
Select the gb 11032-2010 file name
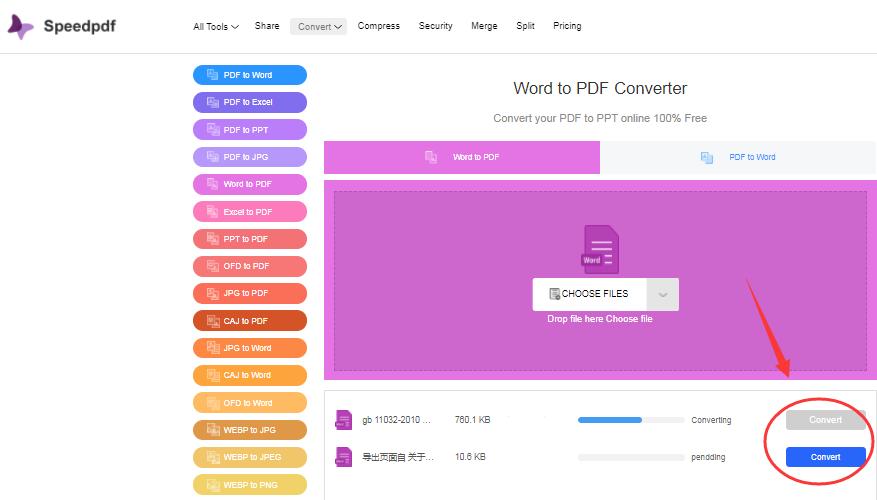coord(397,420)
